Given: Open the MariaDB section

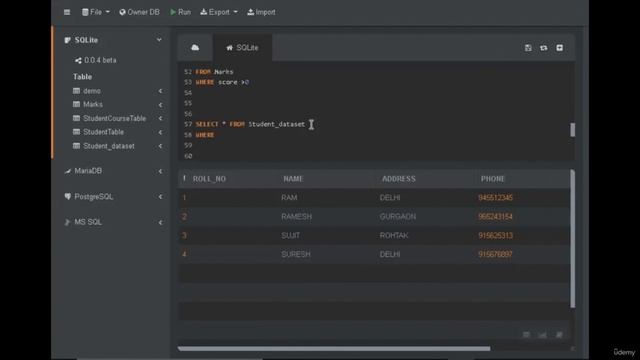Looking at the screenshot, I should tap(88, 171).
